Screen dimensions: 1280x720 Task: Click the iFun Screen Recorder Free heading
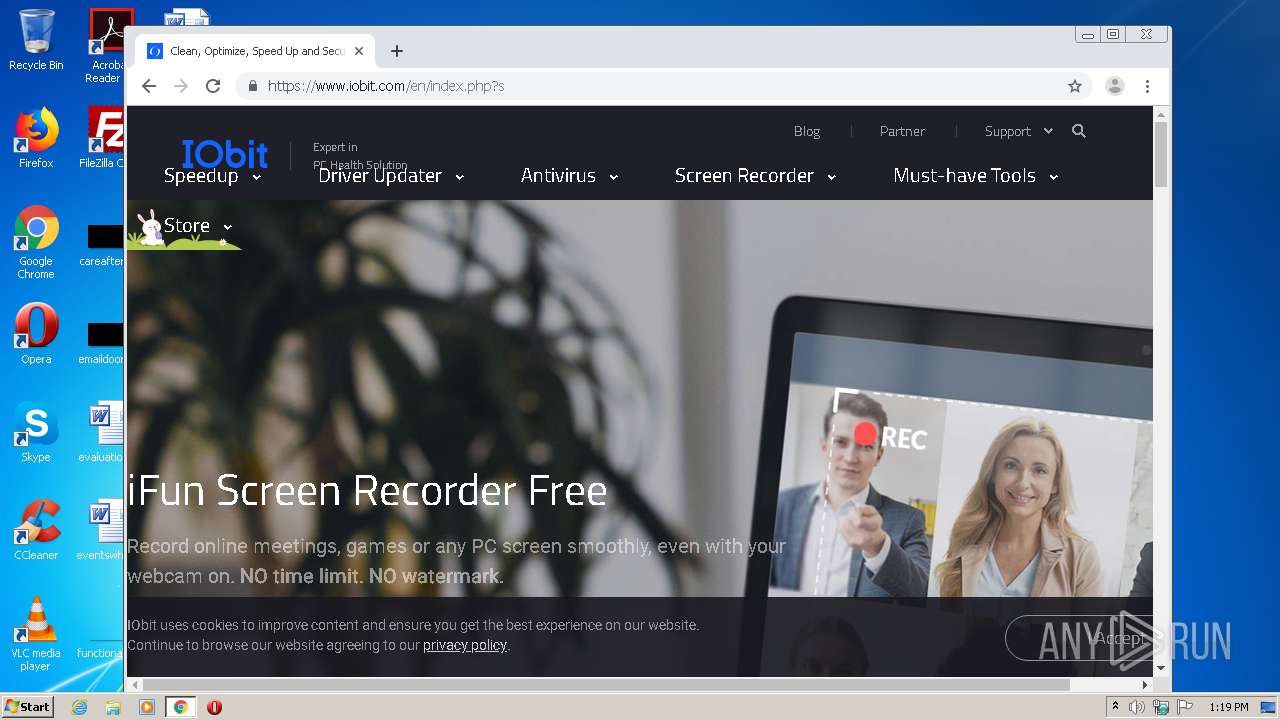(367, 491)
